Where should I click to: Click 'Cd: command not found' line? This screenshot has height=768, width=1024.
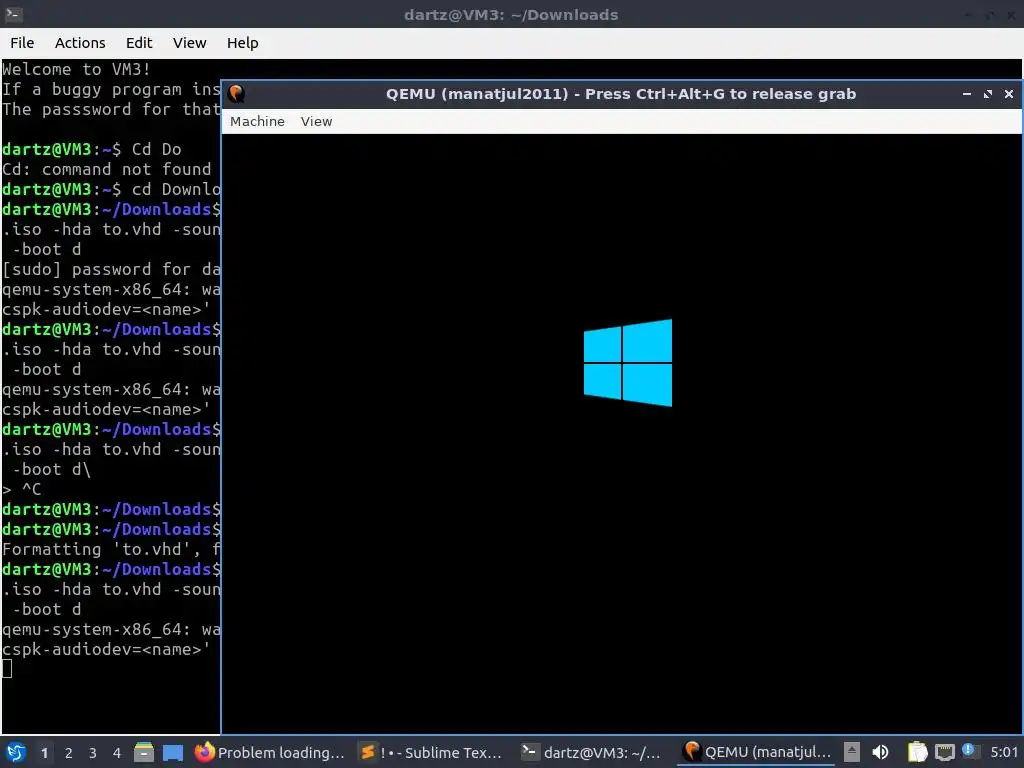pos(107,169)
